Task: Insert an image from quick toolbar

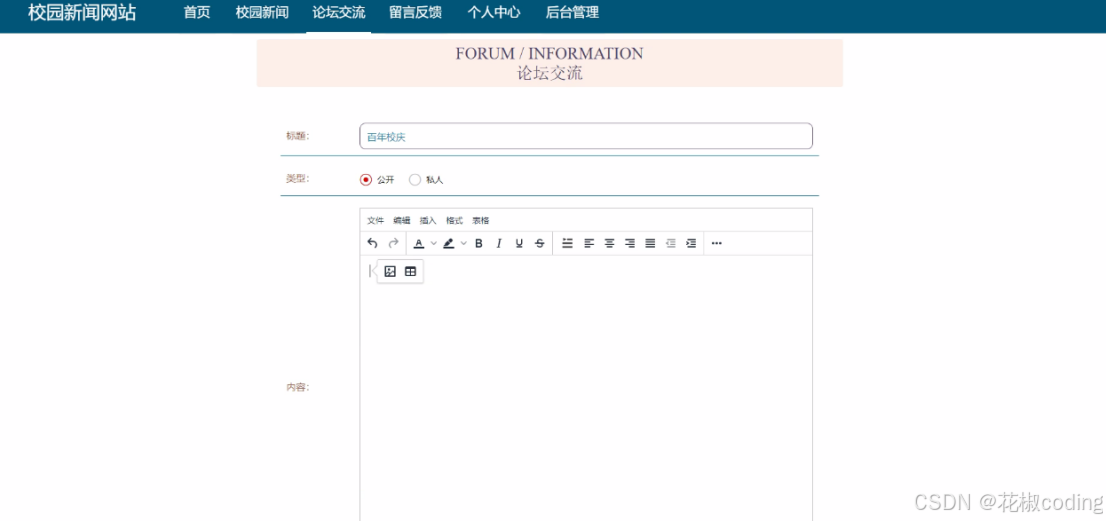Action: point(390,271)
